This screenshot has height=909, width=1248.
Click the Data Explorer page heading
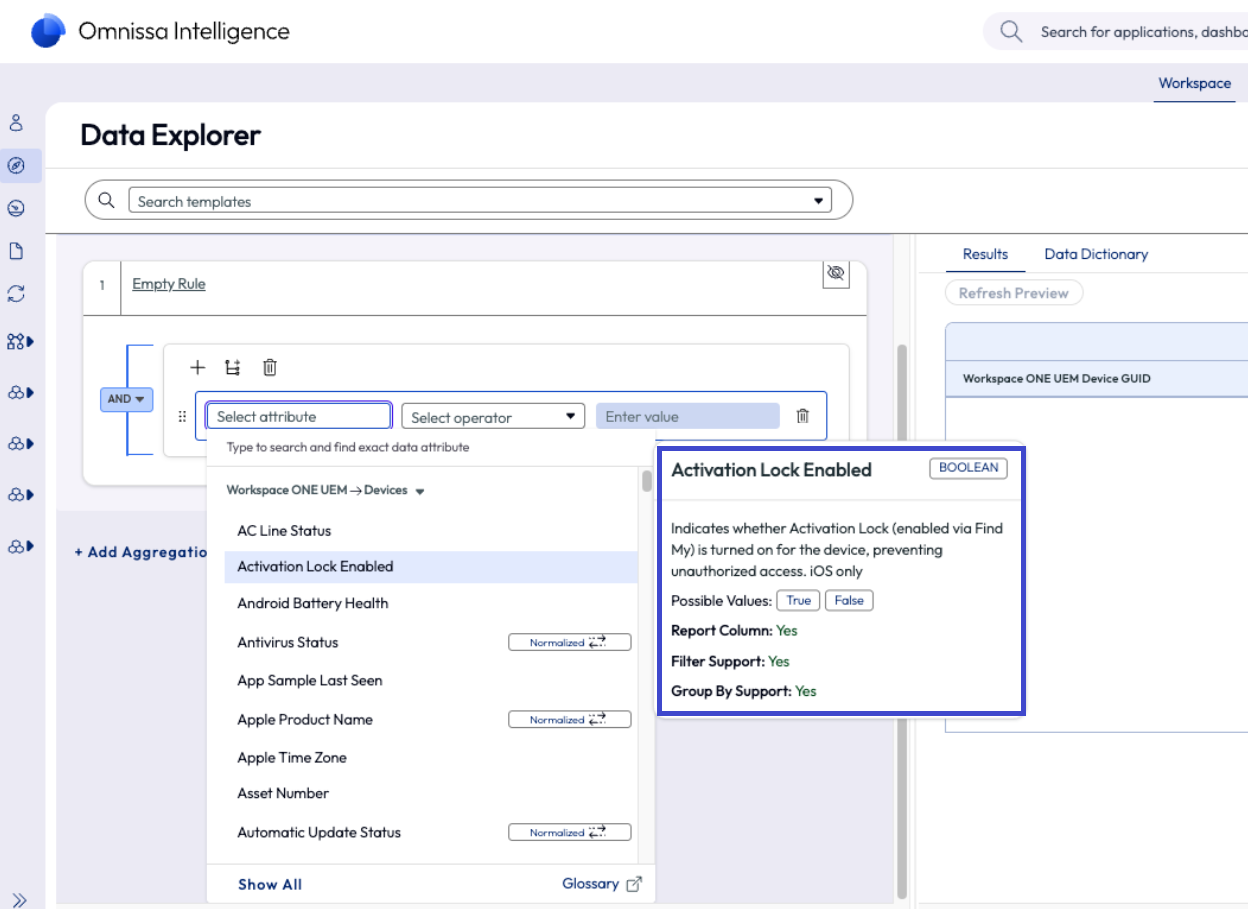point(170,135)
